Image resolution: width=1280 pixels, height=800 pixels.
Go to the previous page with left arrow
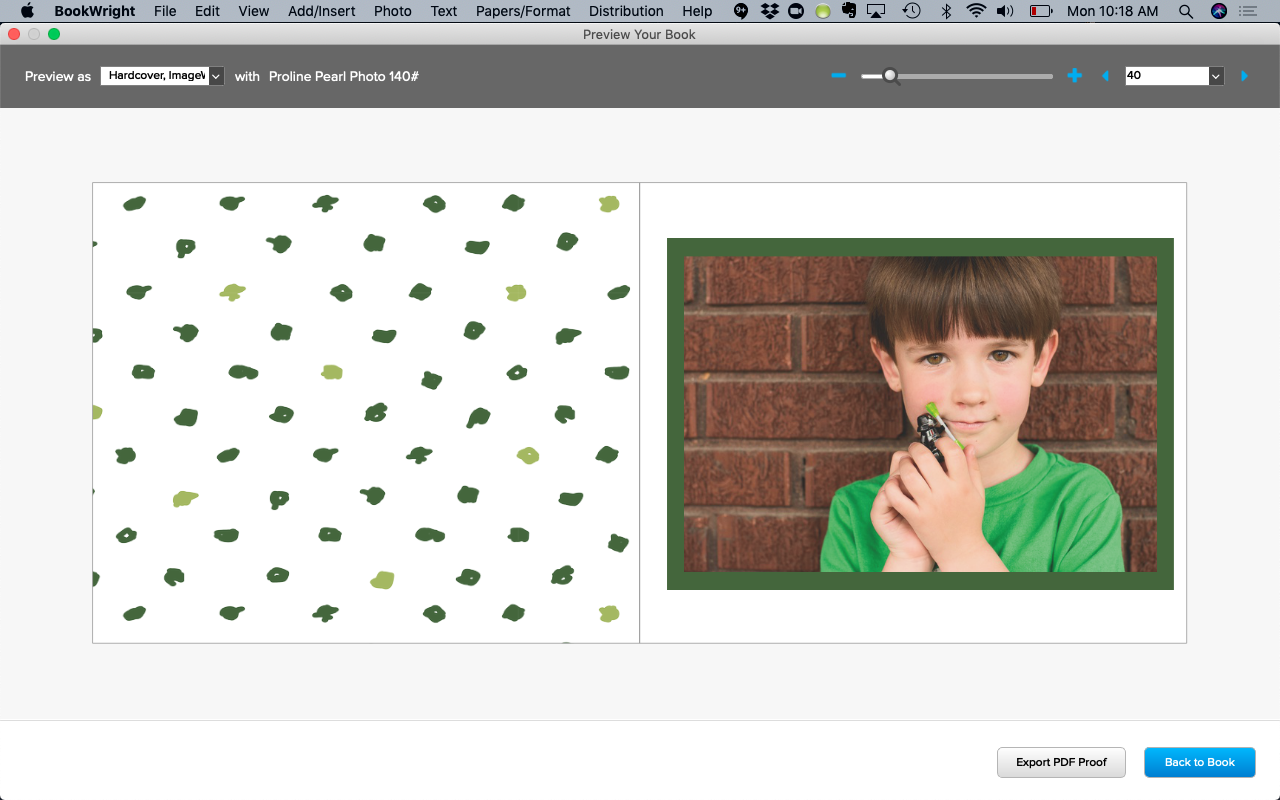tap(1105, 76)
